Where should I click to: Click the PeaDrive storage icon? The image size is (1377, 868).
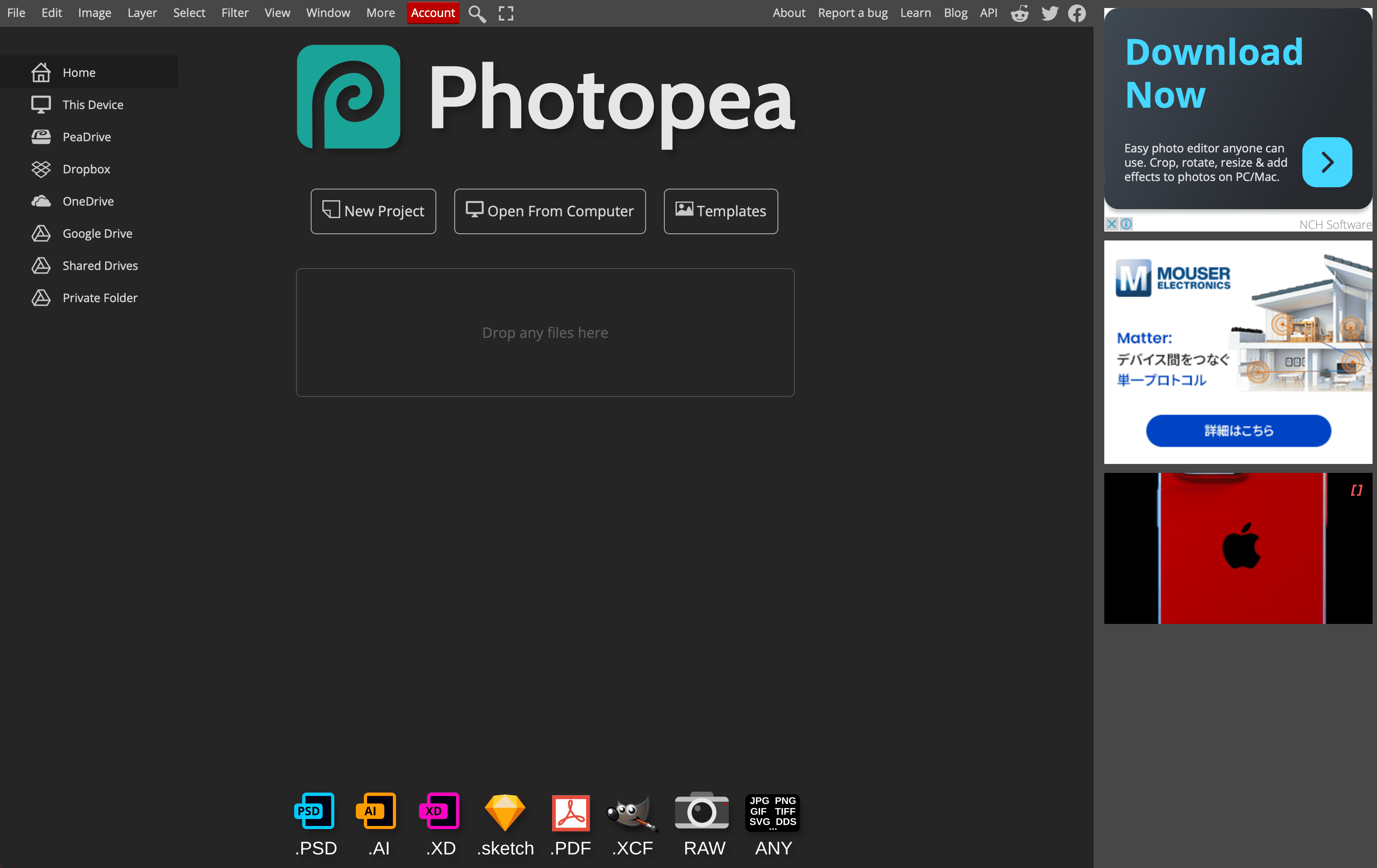41,137
